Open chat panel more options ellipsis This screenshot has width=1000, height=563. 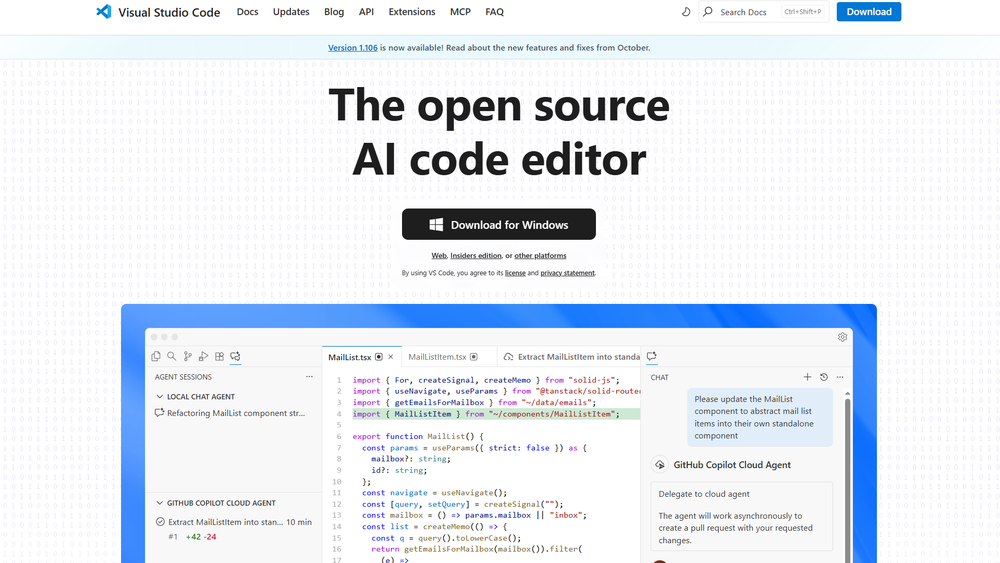tap(840, 377)
